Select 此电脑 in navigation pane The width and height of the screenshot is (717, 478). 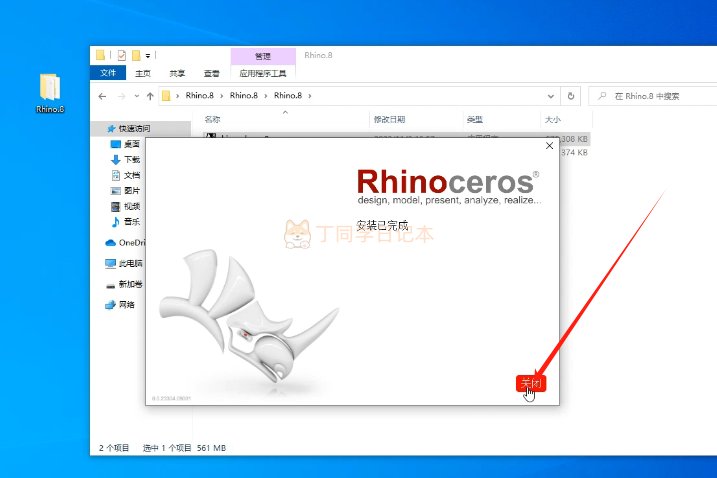coord(124,263)
